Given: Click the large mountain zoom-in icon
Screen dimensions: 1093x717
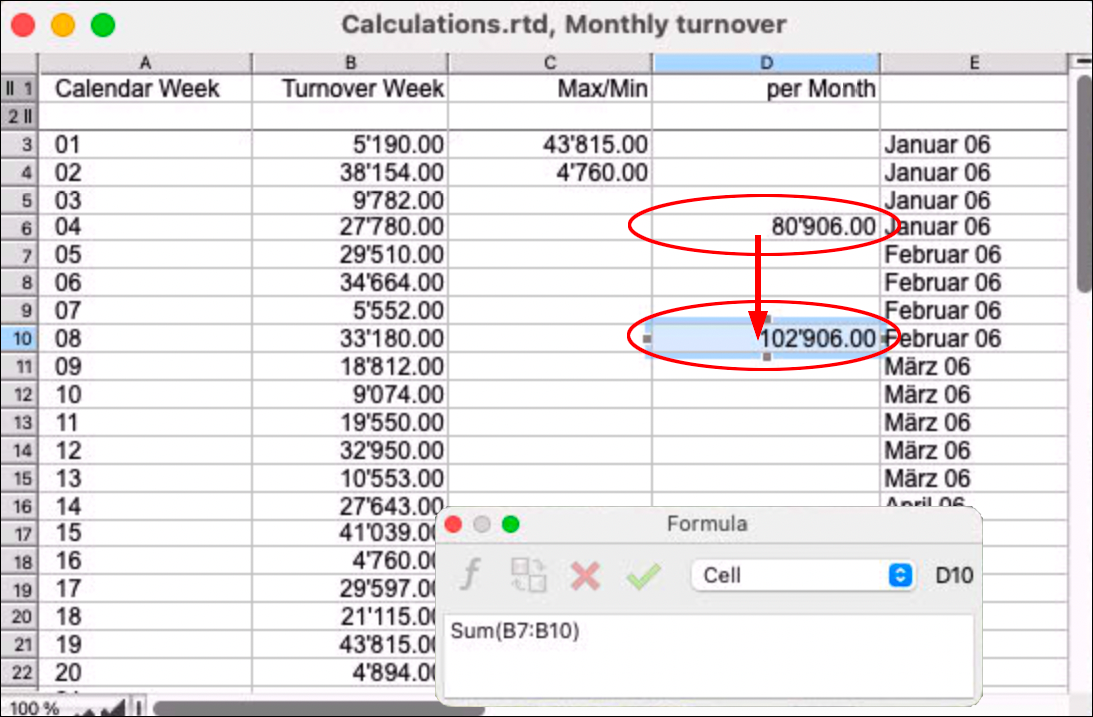Looking at the screenshot, I should tap(117, 707).
